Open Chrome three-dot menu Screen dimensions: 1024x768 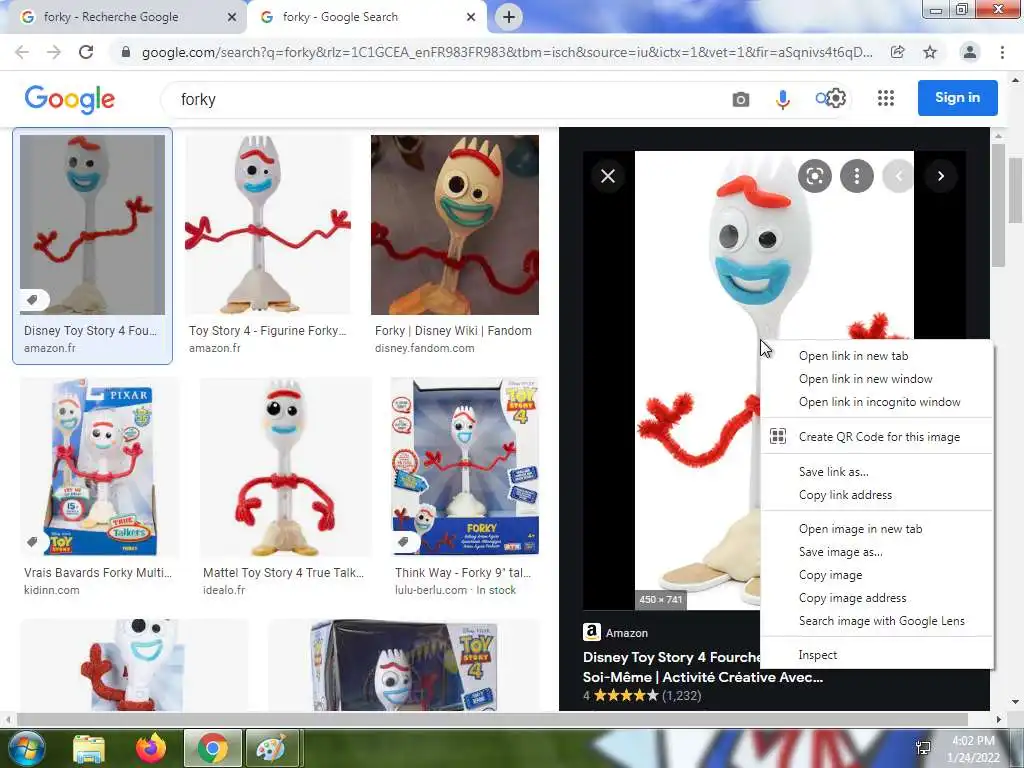click(x=1002, y=52)
